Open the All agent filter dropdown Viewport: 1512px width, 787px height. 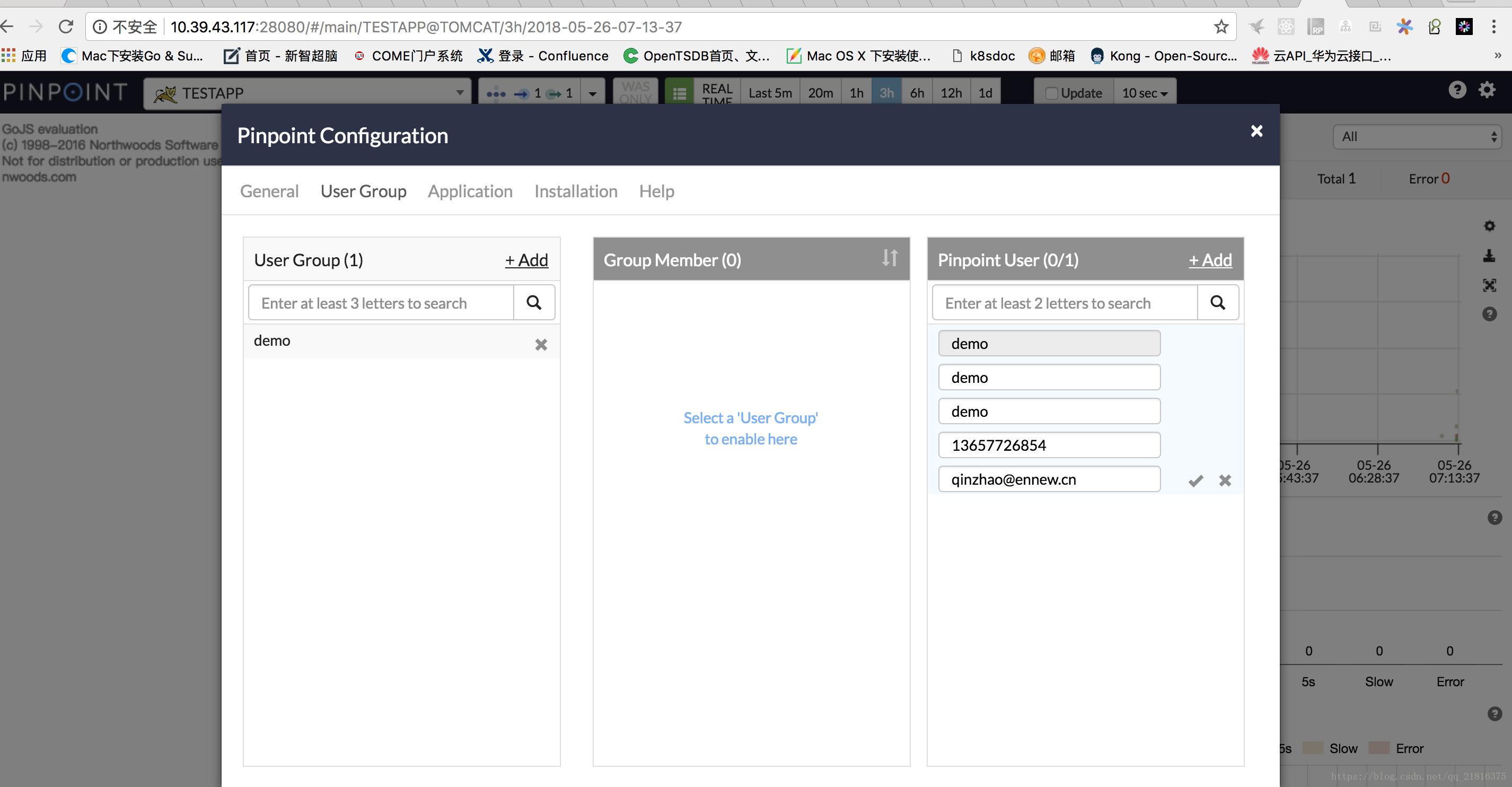click(1417, 136)
